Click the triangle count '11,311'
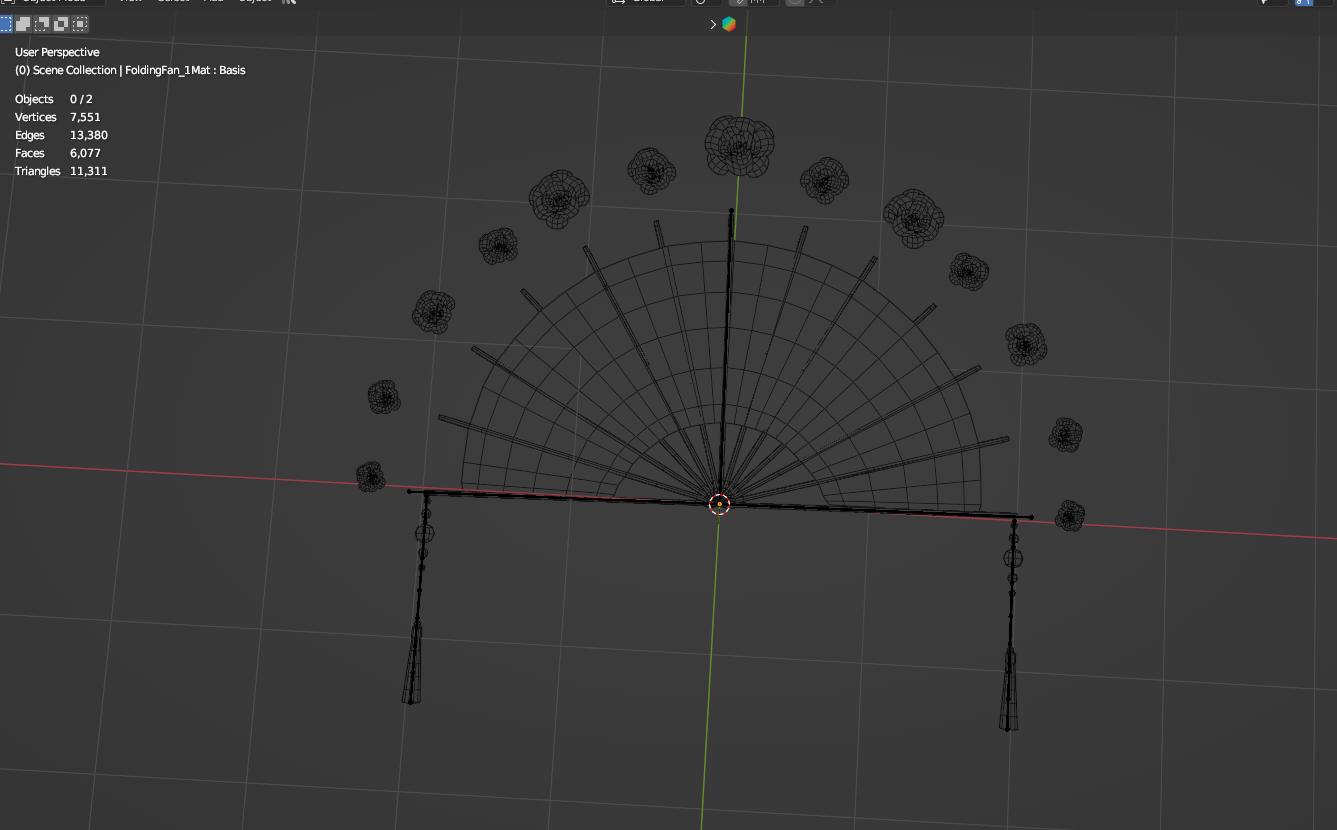1337x830 pixels. point(89,171)
